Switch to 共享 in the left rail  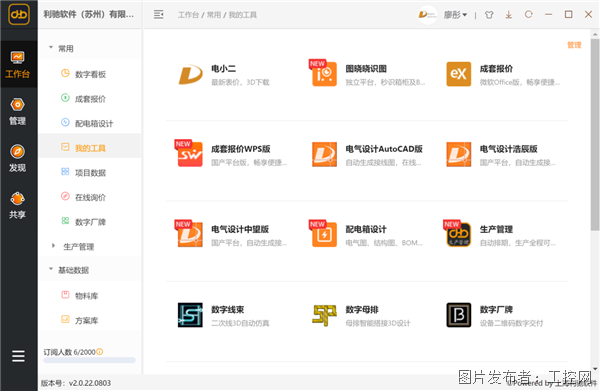coord(18,205)
